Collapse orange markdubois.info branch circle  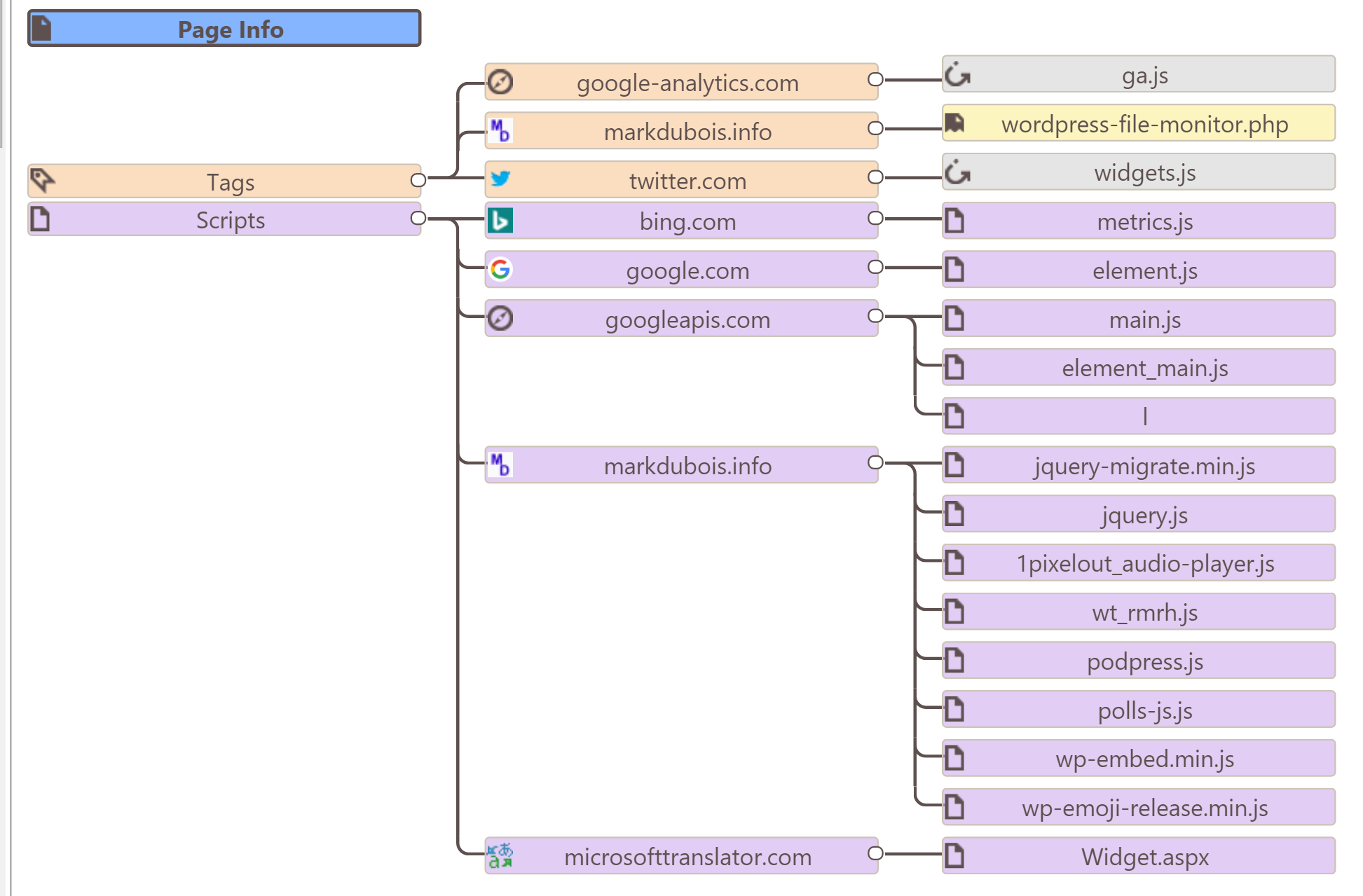point(875,128)
